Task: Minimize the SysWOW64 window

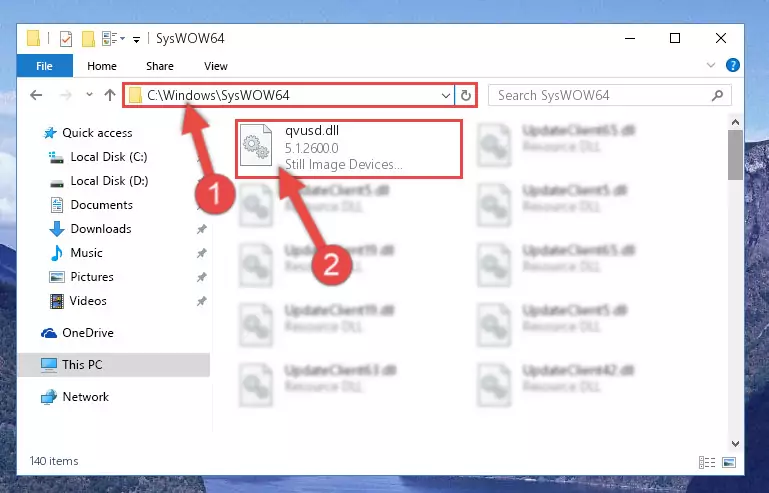Action: click(630, 38)
